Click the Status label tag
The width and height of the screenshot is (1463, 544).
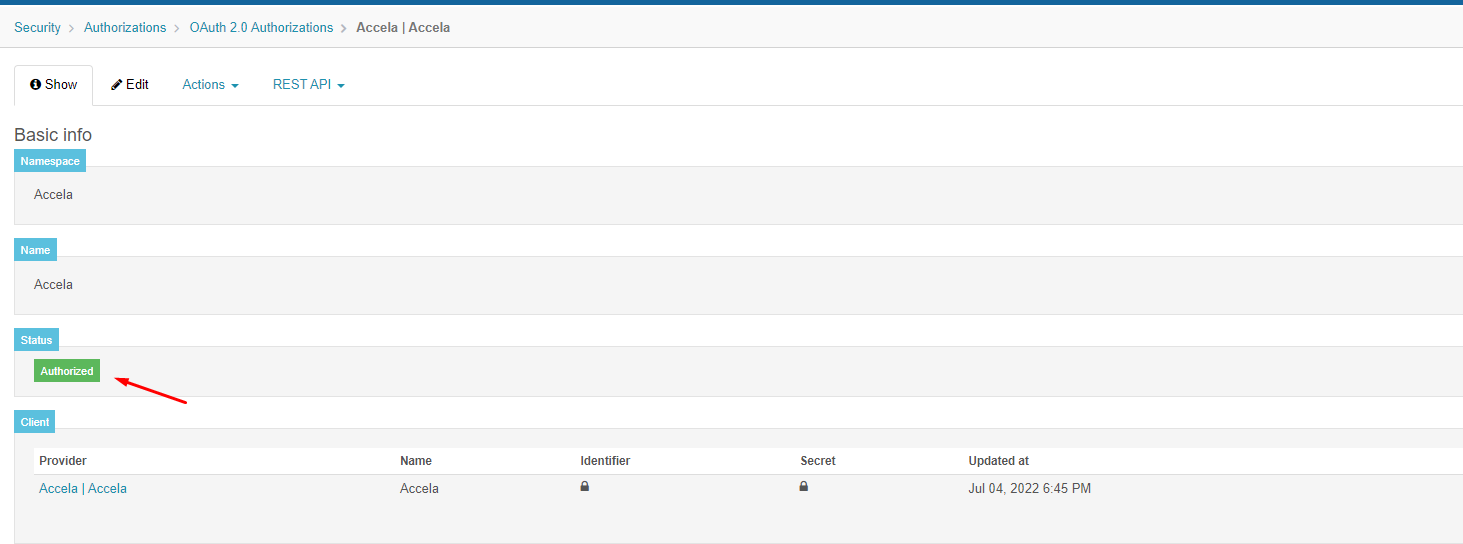click(36, 340)
